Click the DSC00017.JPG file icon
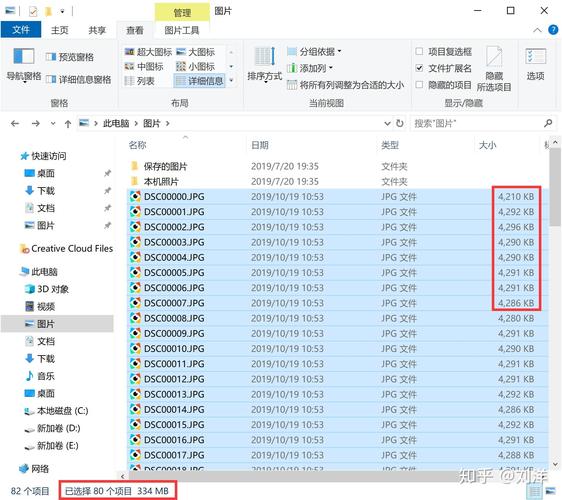This screenshot has height=500, width=562. click(x=135, y=455)
